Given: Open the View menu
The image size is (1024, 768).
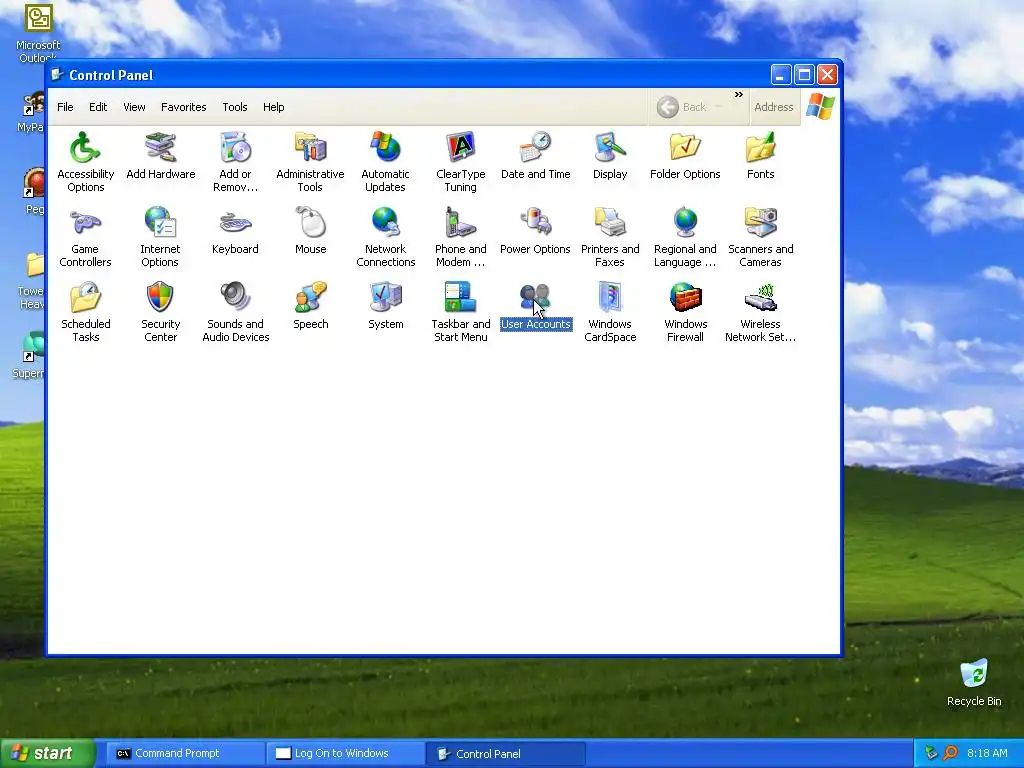Looking at the screenshot, I should pyautogui.click(x=135, y=107).
